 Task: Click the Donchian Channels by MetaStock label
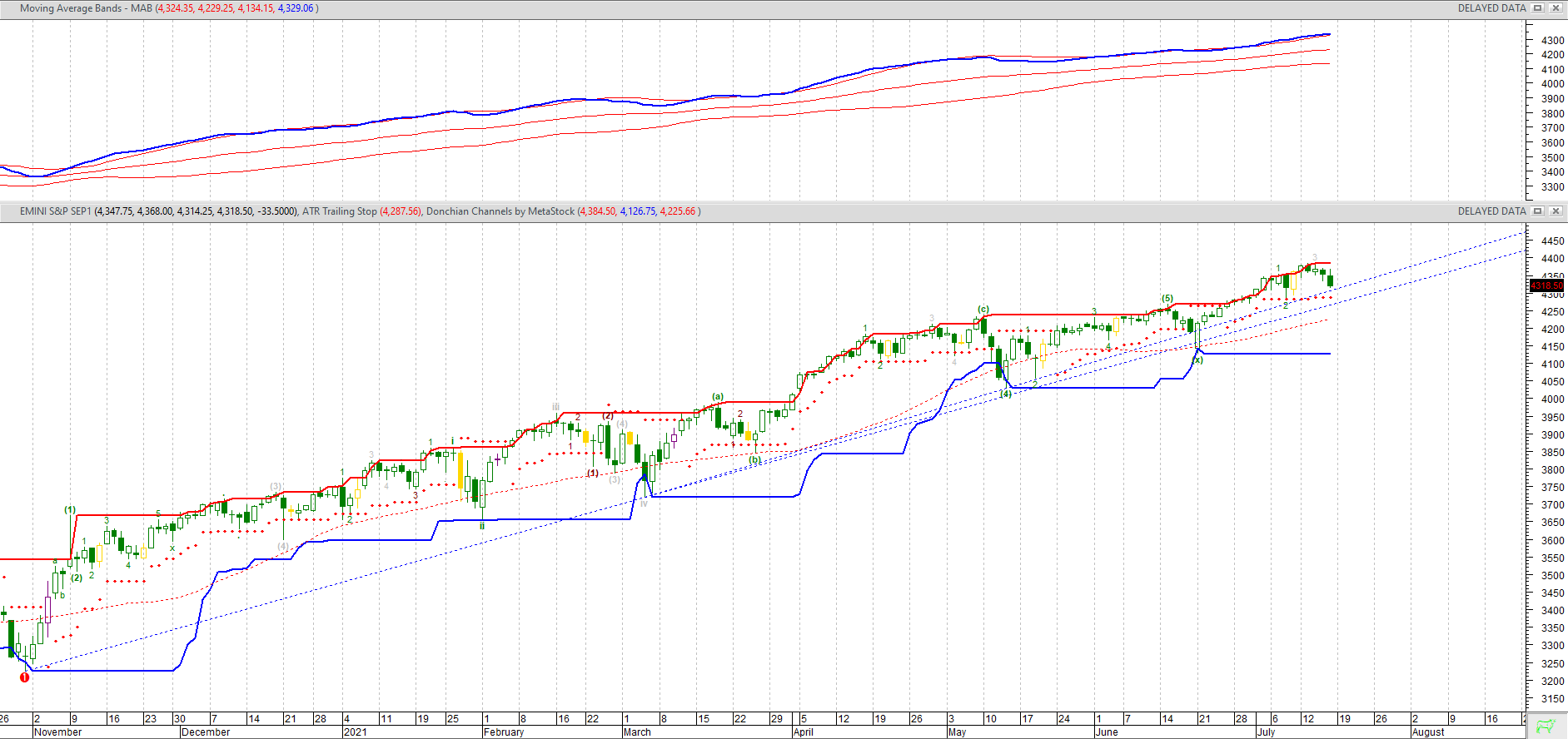[500, 211]
